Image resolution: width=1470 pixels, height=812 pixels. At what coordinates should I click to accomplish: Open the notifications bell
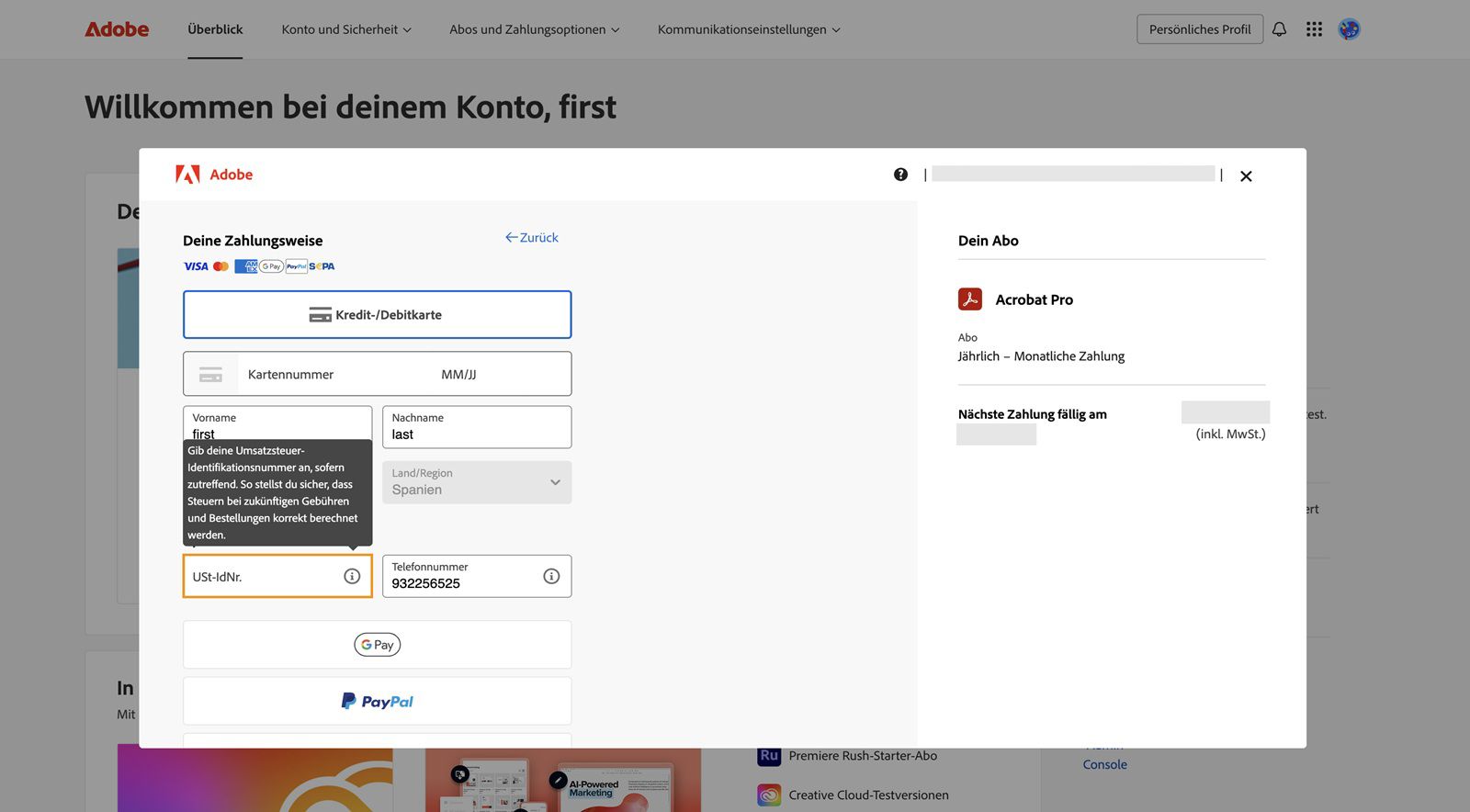(x=1279, y=29)
